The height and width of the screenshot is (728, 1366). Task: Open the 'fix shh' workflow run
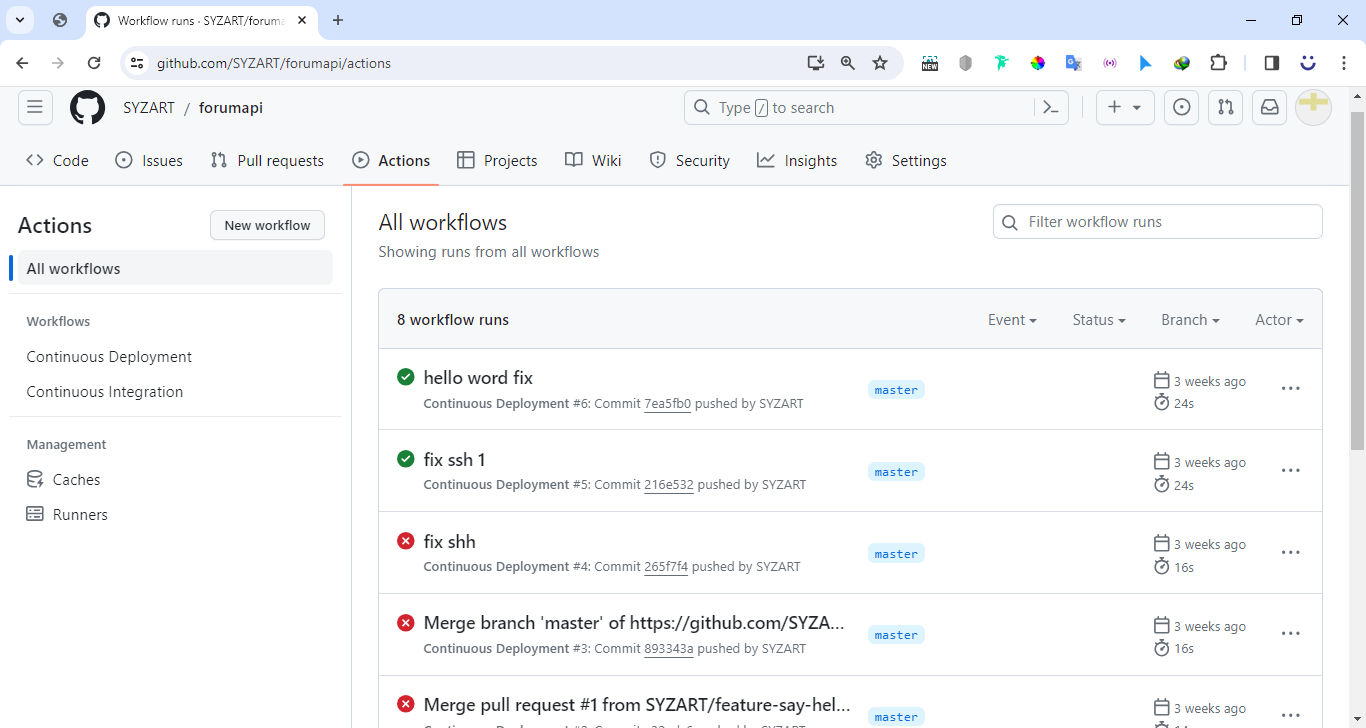coord(449,541)
